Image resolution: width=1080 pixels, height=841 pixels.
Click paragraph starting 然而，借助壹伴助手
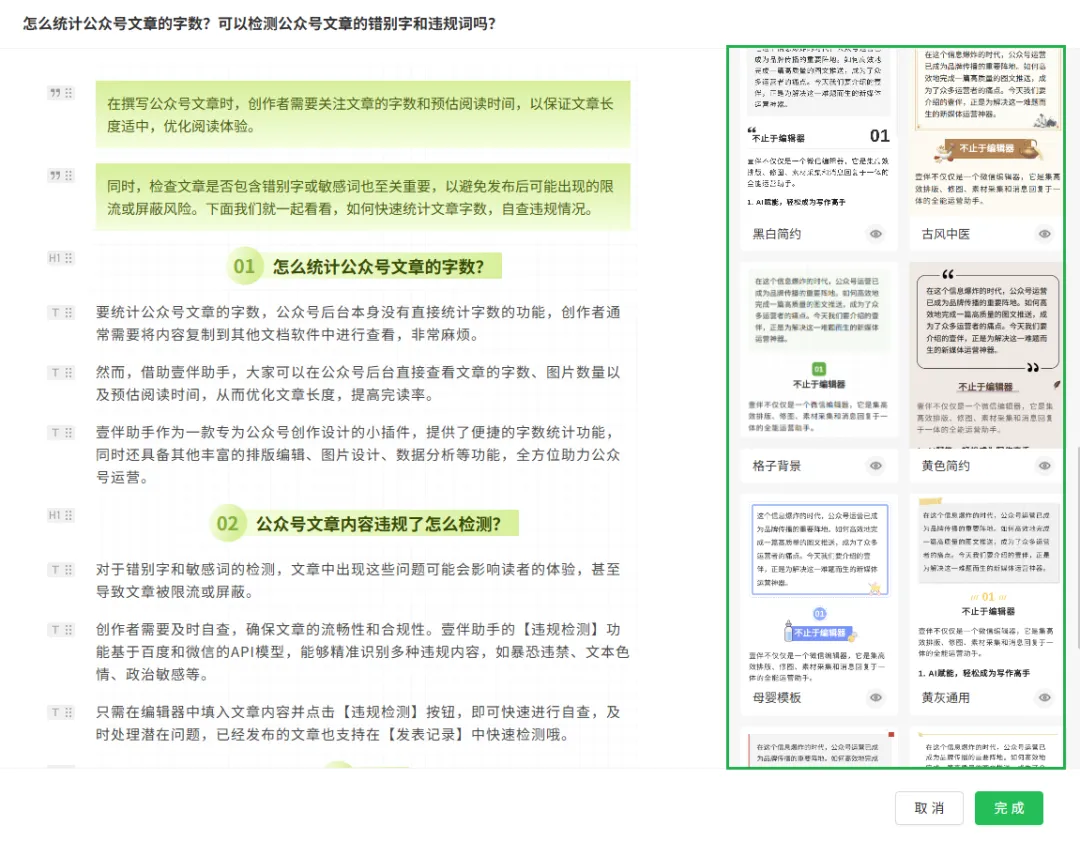[x=358, y=384]
